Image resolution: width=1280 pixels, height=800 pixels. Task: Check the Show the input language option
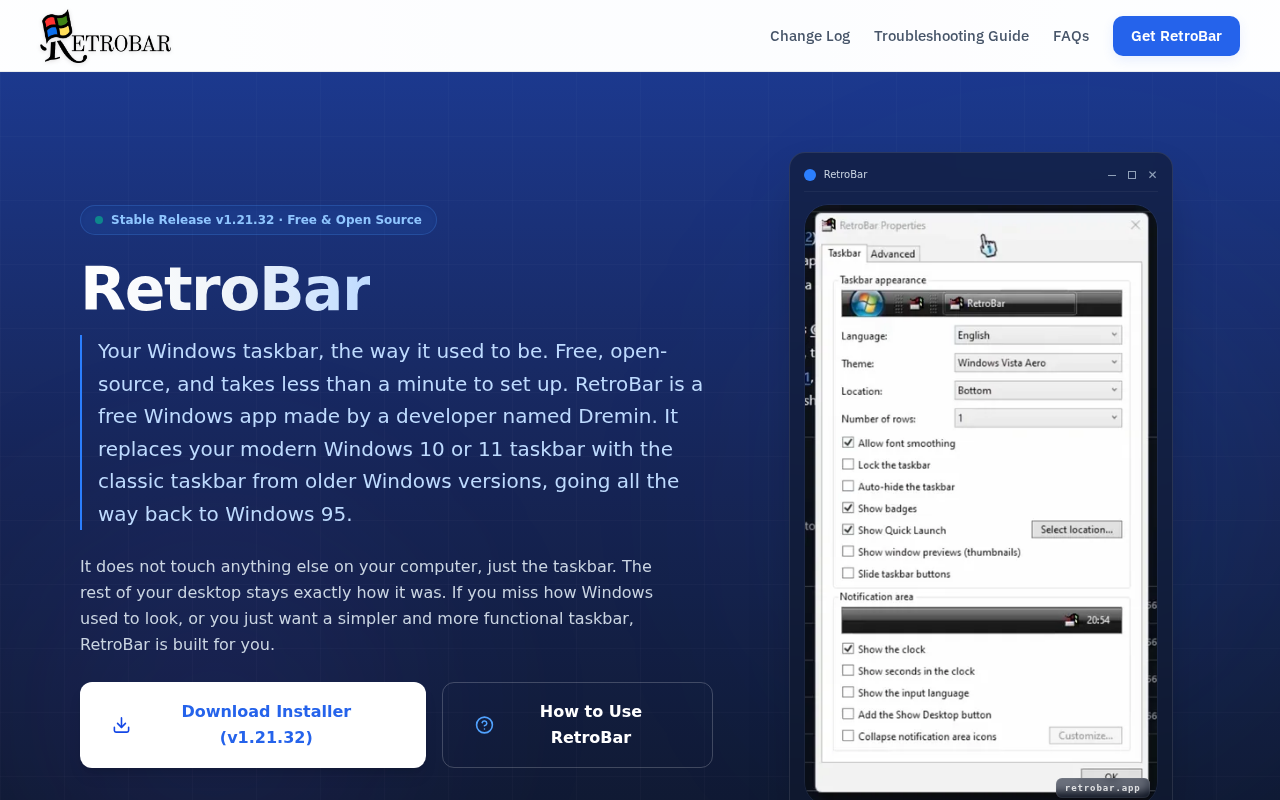pos(848,693)
